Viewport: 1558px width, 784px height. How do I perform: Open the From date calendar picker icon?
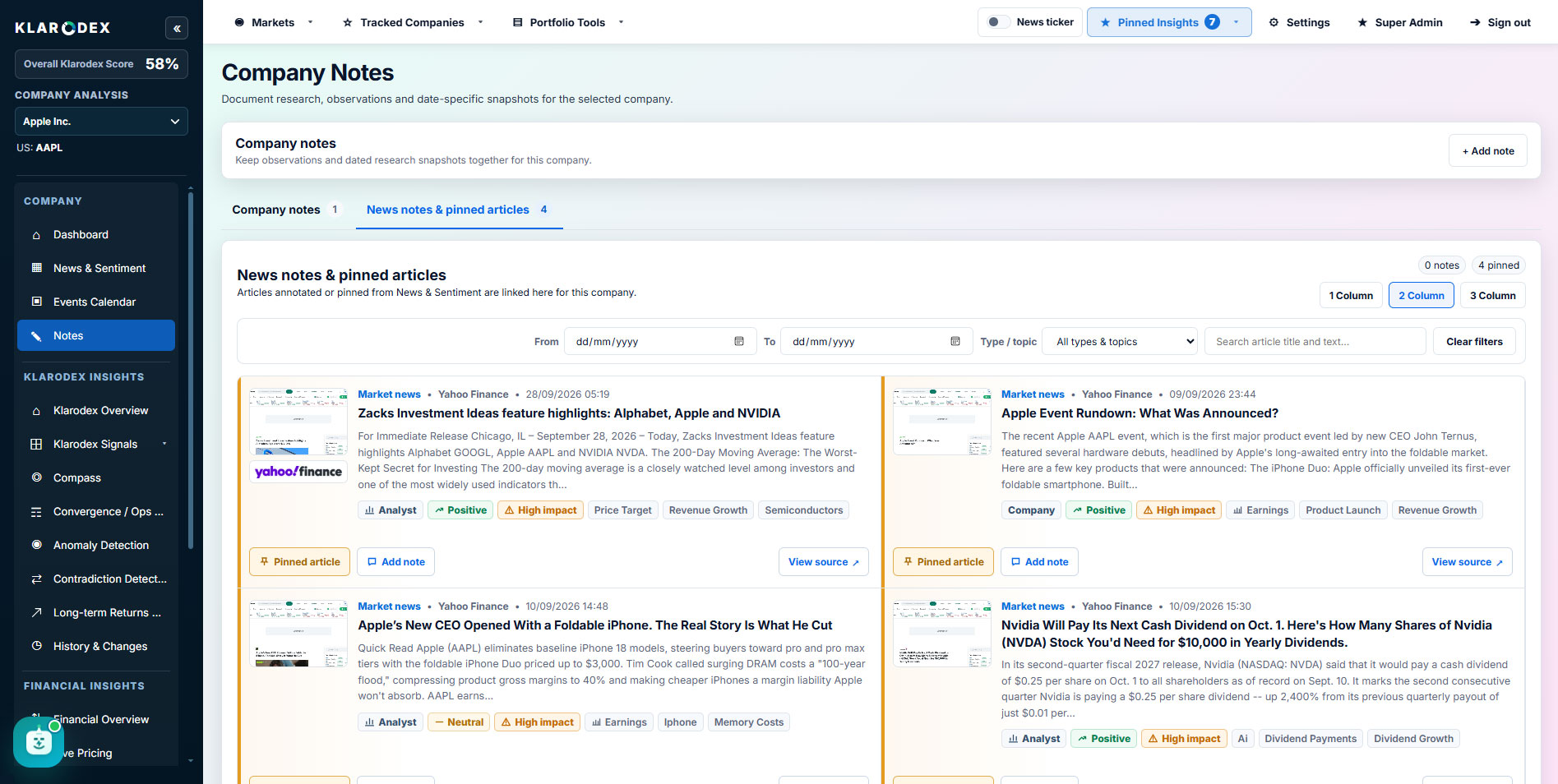[739, 341]
